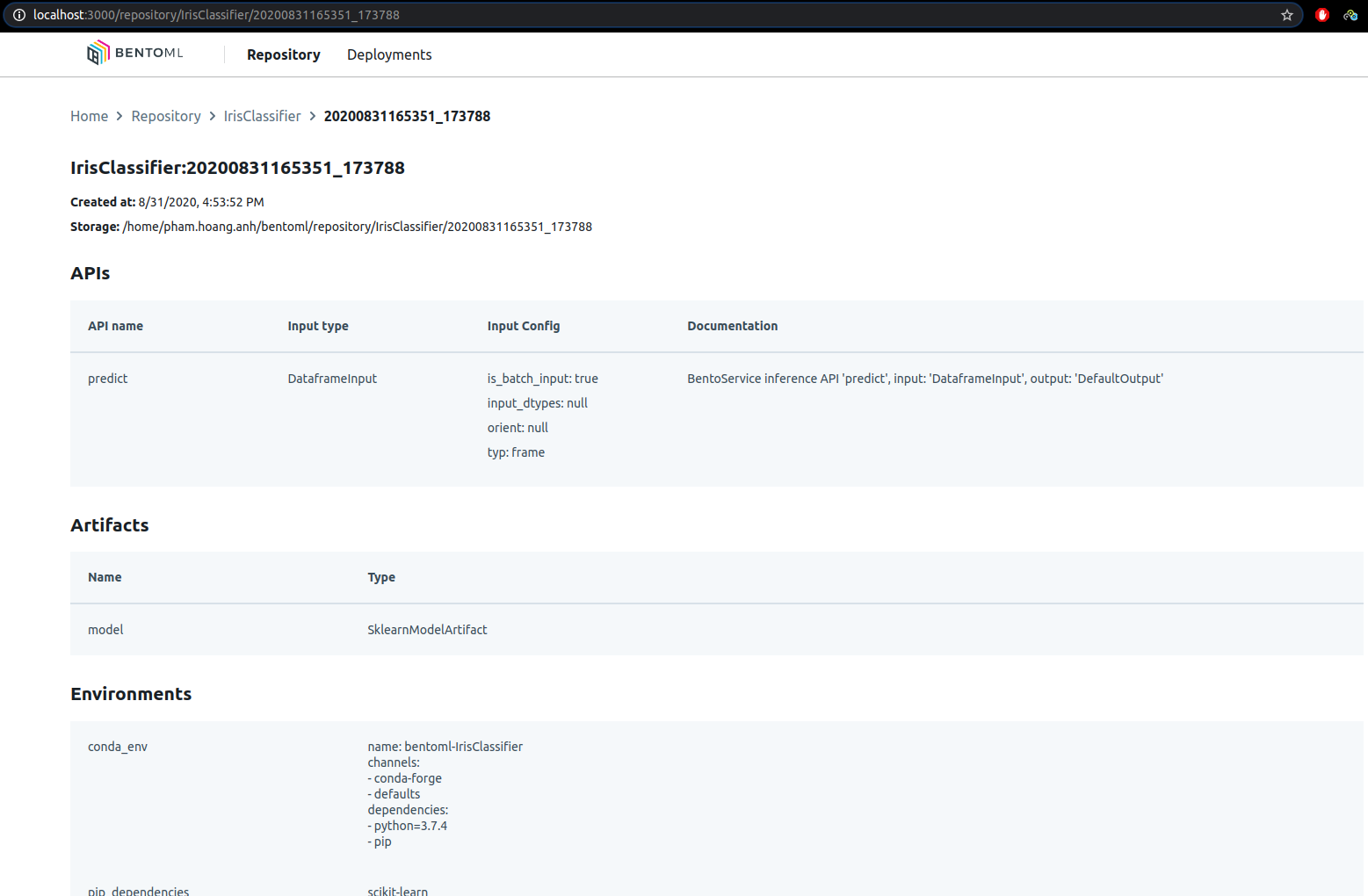Click the conda-forge channel line

click(x=405, y=778)
